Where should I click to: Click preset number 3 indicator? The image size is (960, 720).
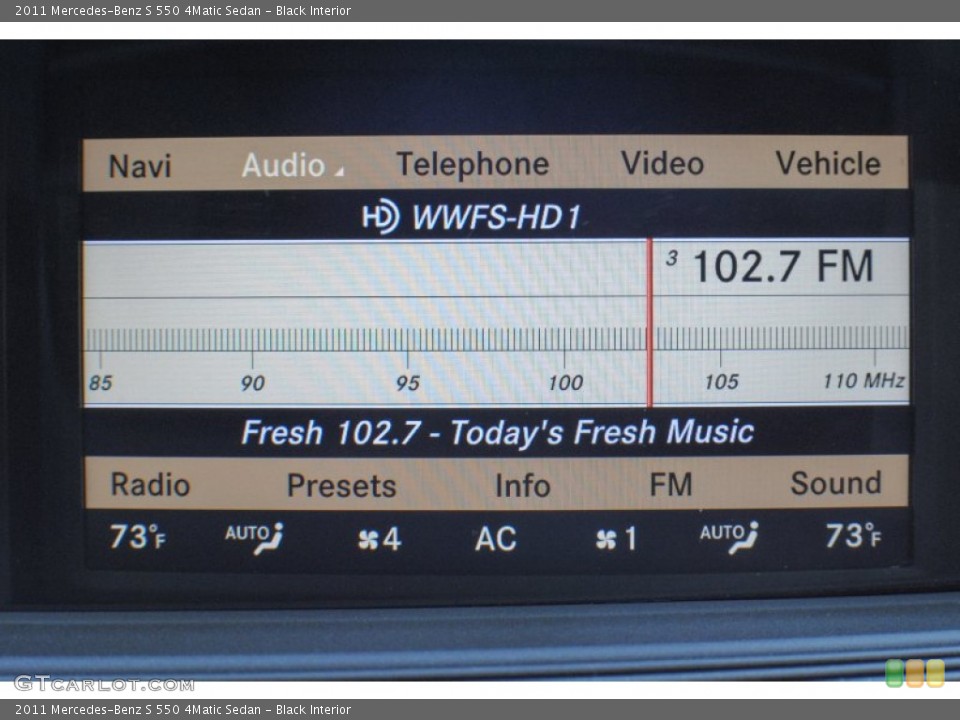pyautogui.click(x=672, y=258)
